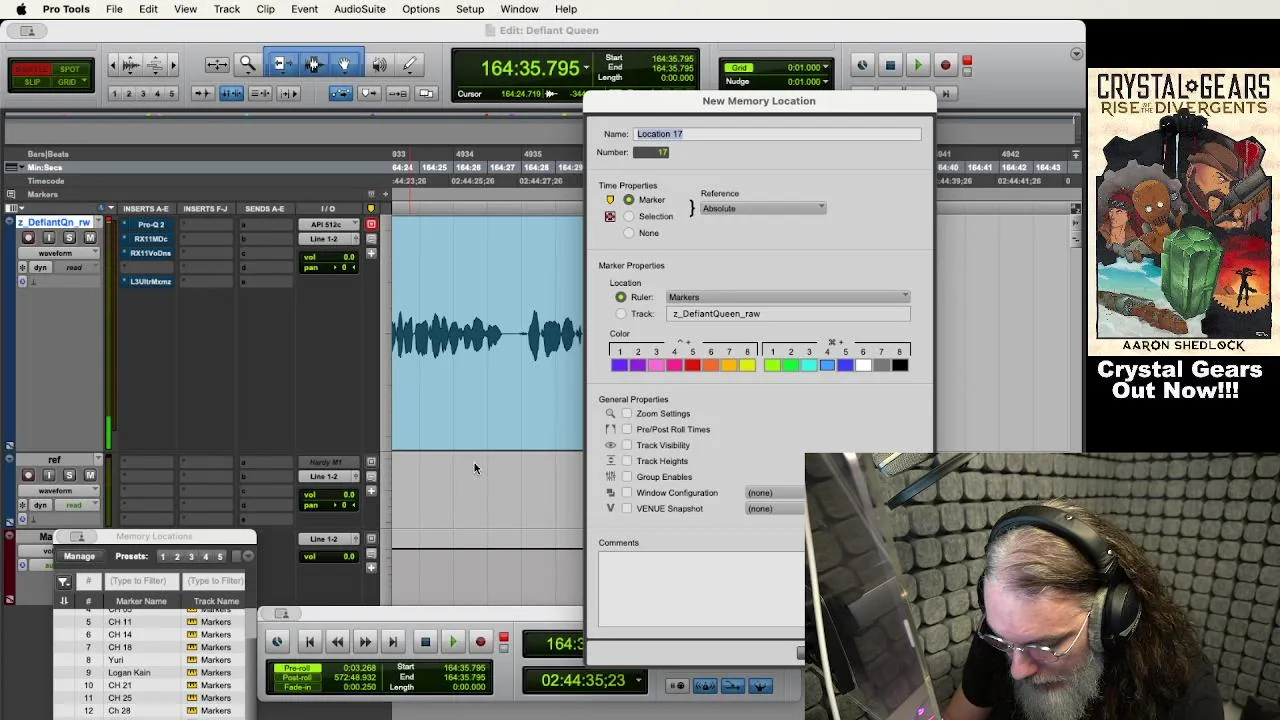The width and height of the screenshot is (1280, 720).
Task: Select the Trim tool
Action: click(281, 65)
